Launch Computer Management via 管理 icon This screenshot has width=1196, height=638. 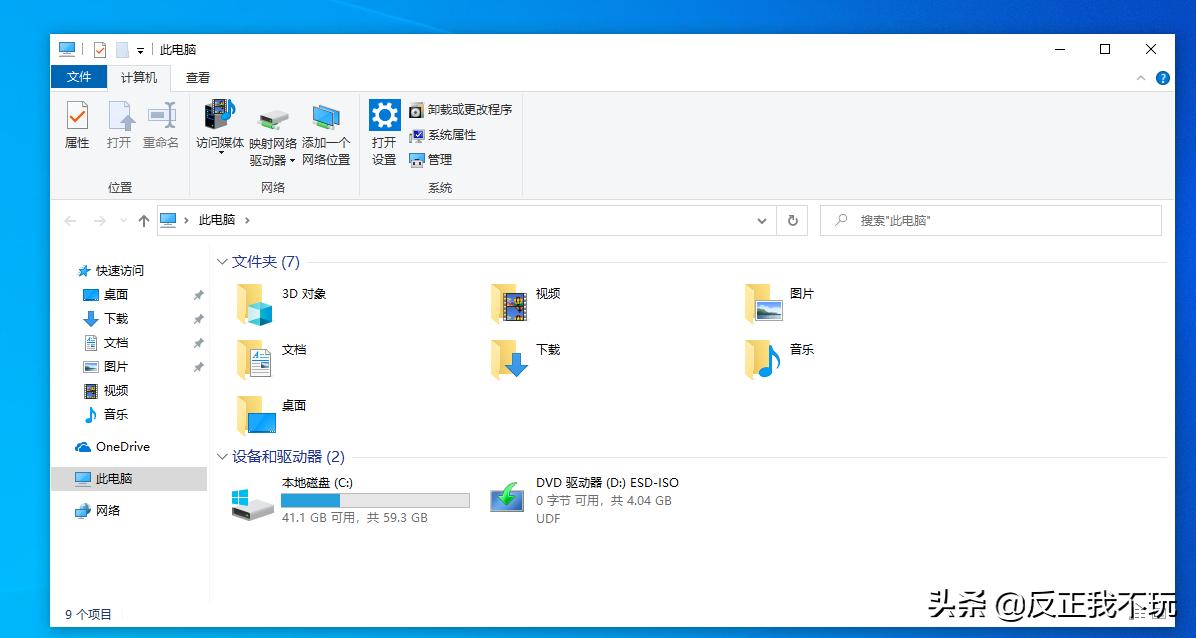[433, 159]
